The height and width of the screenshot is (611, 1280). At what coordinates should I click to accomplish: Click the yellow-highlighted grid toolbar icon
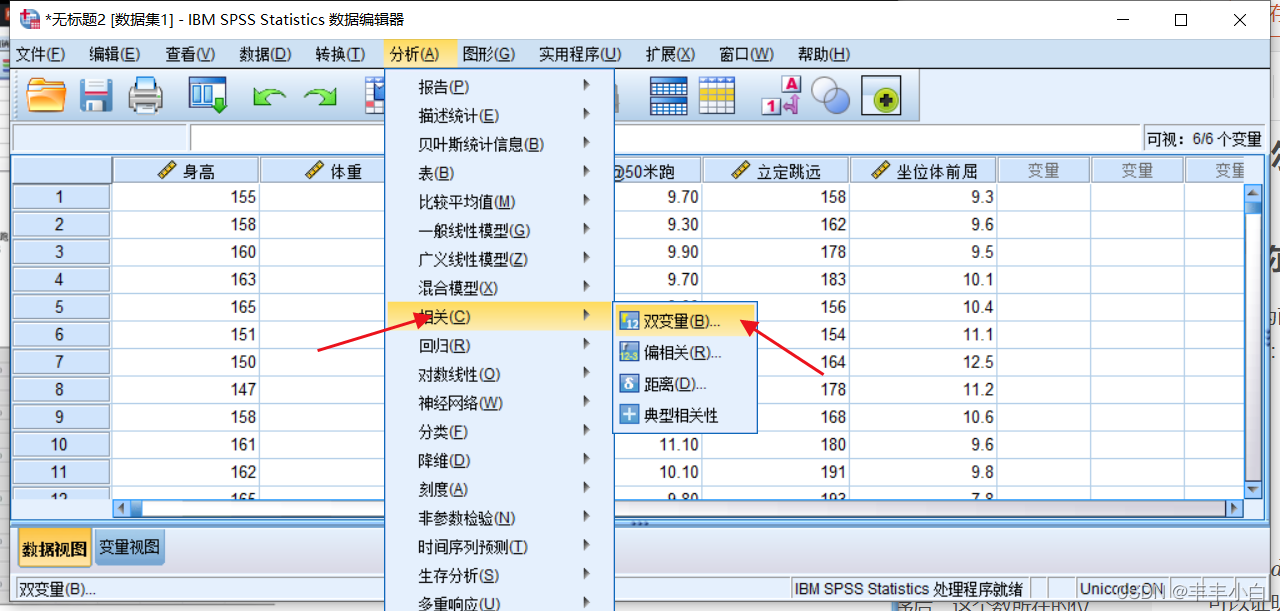(717, 96)
